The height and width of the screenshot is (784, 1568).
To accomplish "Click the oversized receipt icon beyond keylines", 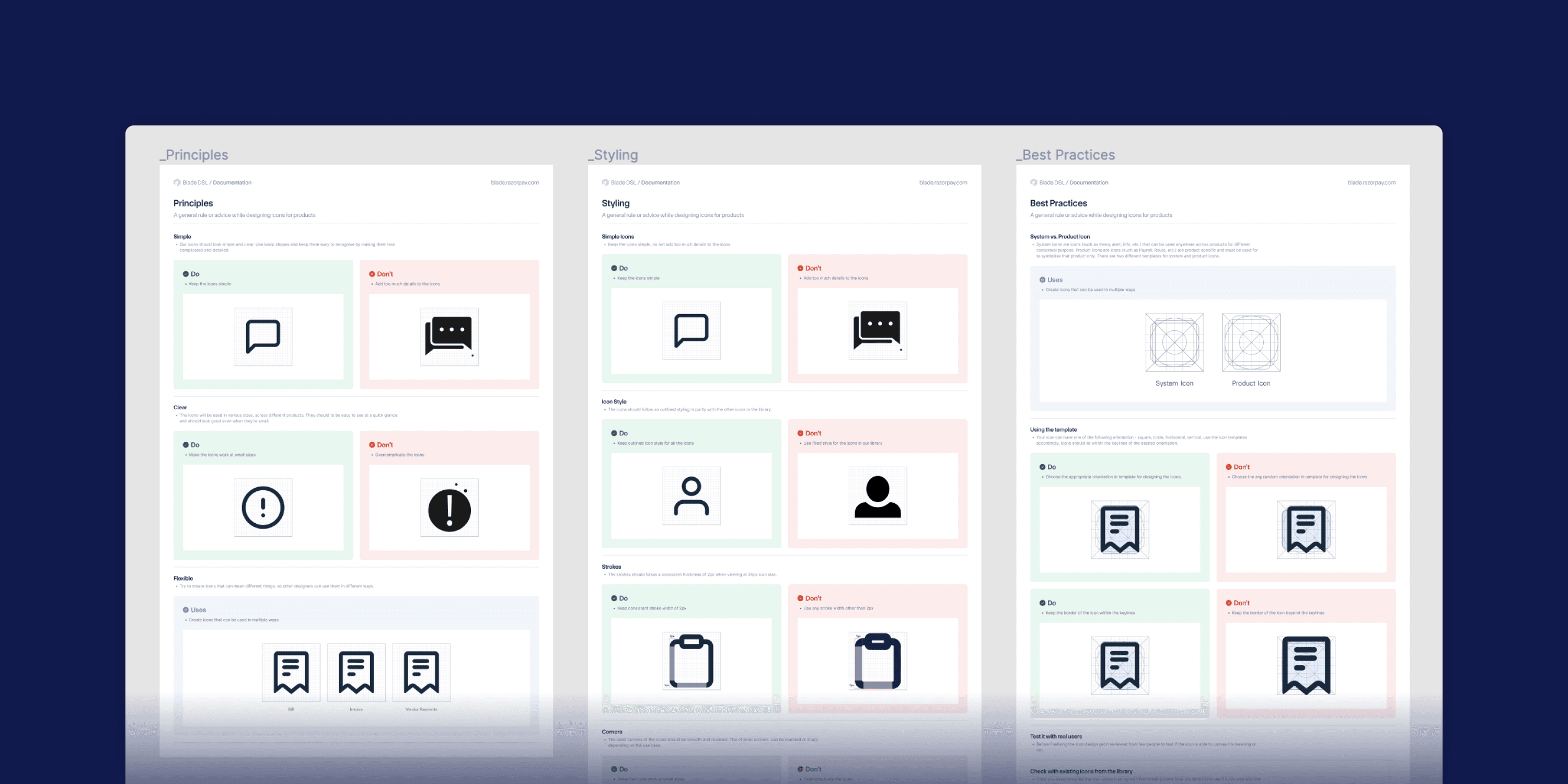I will (x=1306, y=665).
